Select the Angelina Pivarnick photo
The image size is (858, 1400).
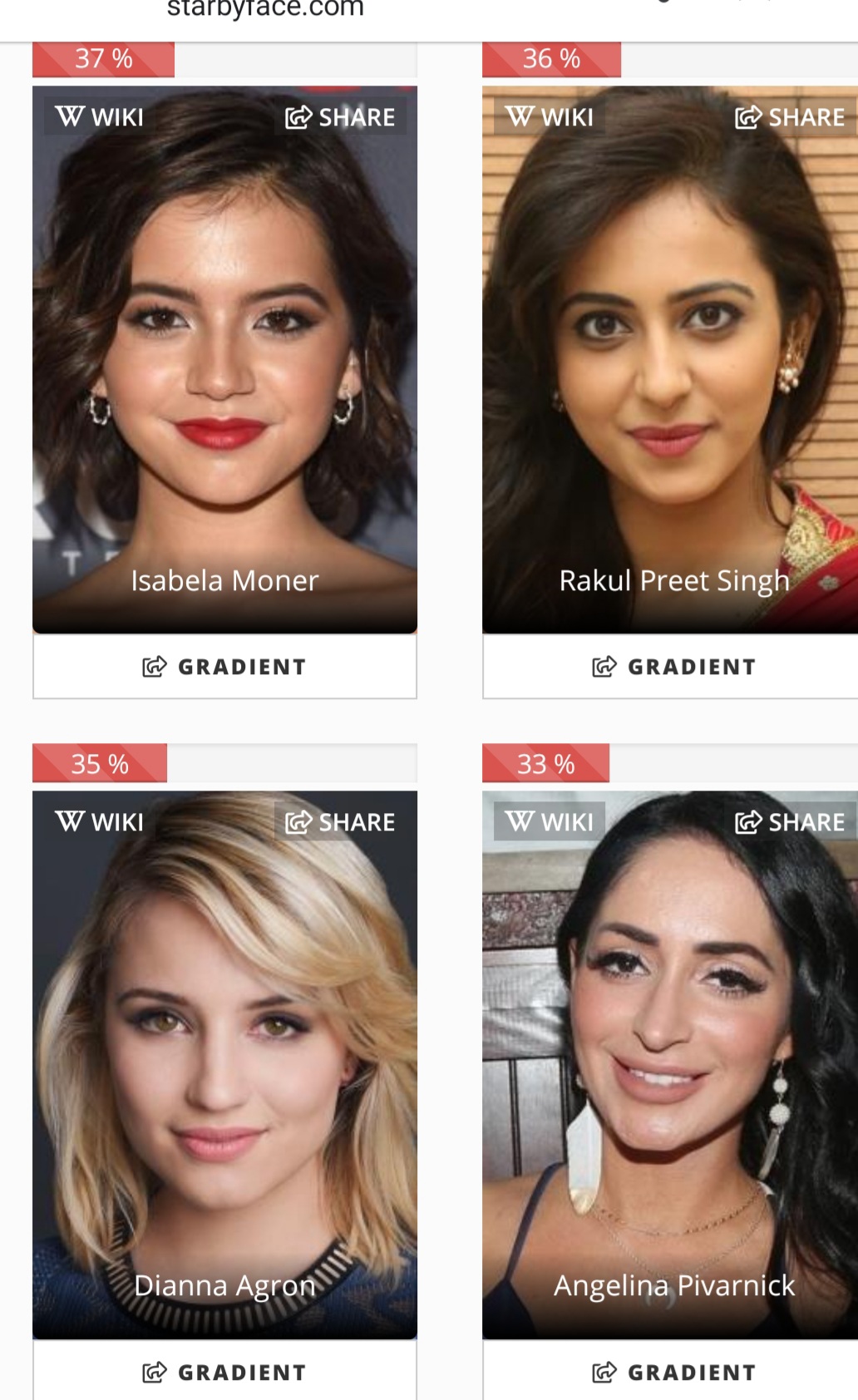(670, 1064)
